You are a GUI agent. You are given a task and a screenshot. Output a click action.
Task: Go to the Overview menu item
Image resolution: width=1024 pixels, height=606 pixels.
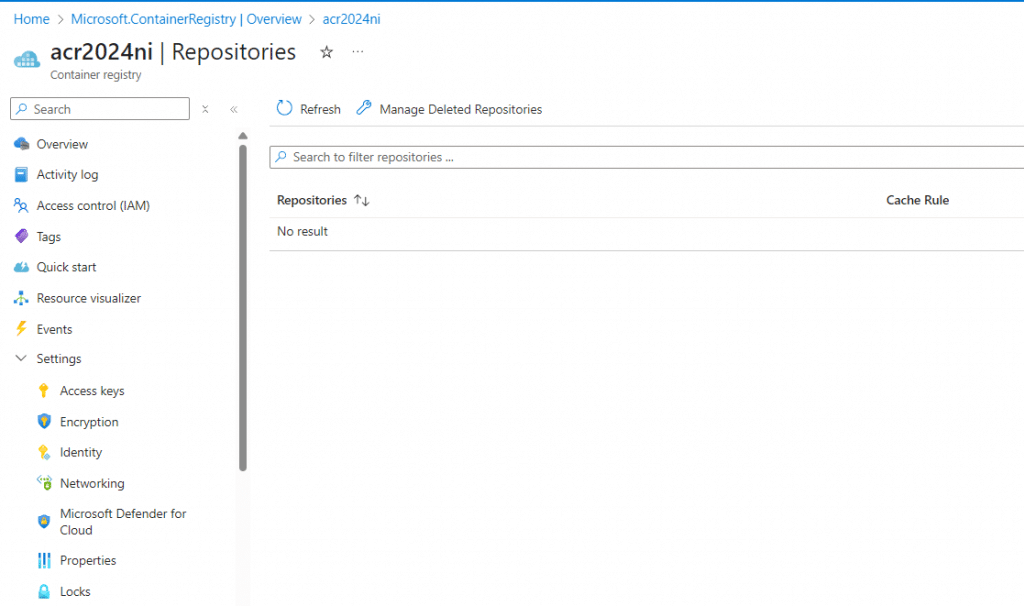pyautogui.click(x=62, y=144)
